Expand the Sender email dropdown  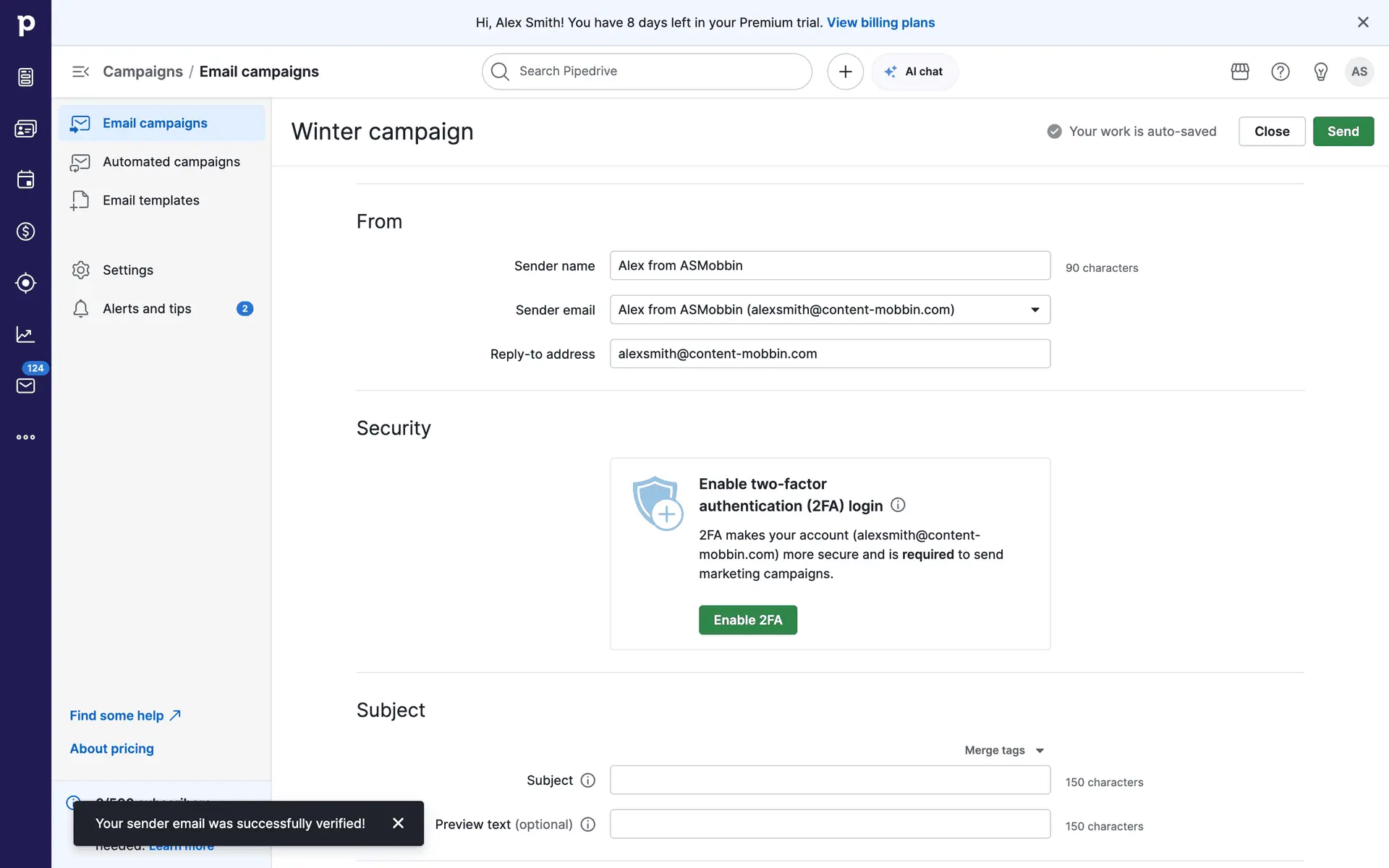(1035, 310)
